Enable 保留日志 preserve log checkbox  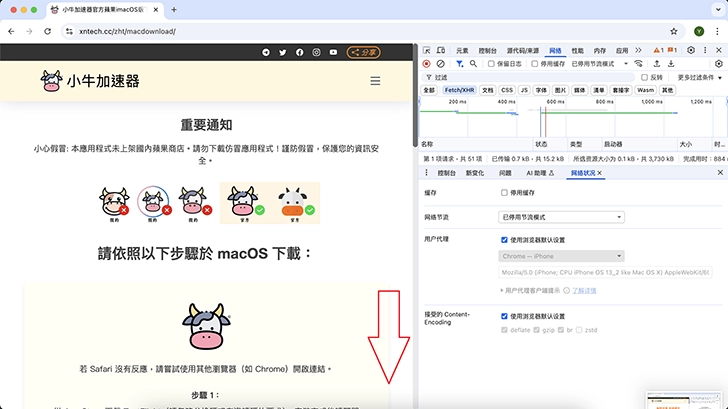point(491,64)
